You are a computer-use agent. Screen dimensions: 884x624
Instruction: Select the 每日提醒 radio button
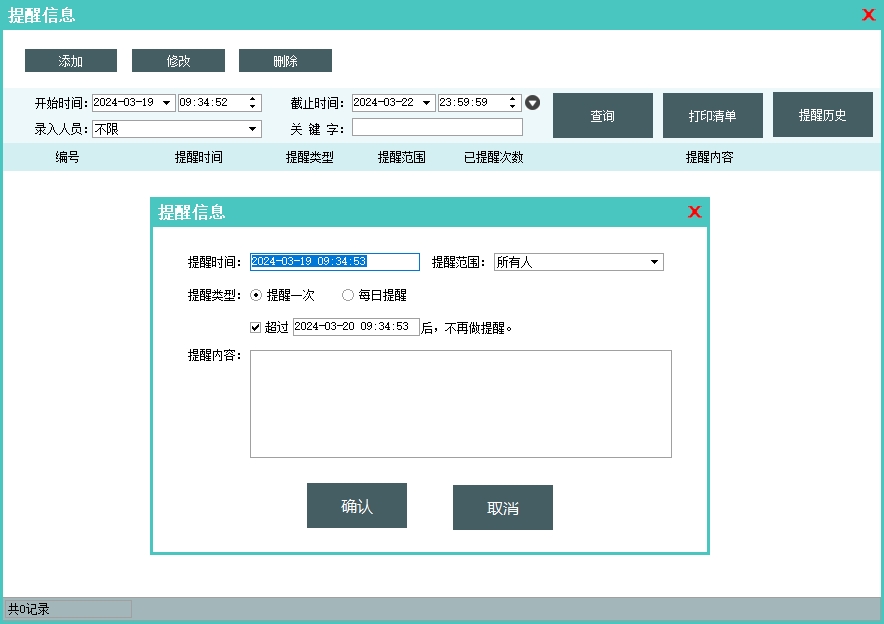tap(348, 295)
